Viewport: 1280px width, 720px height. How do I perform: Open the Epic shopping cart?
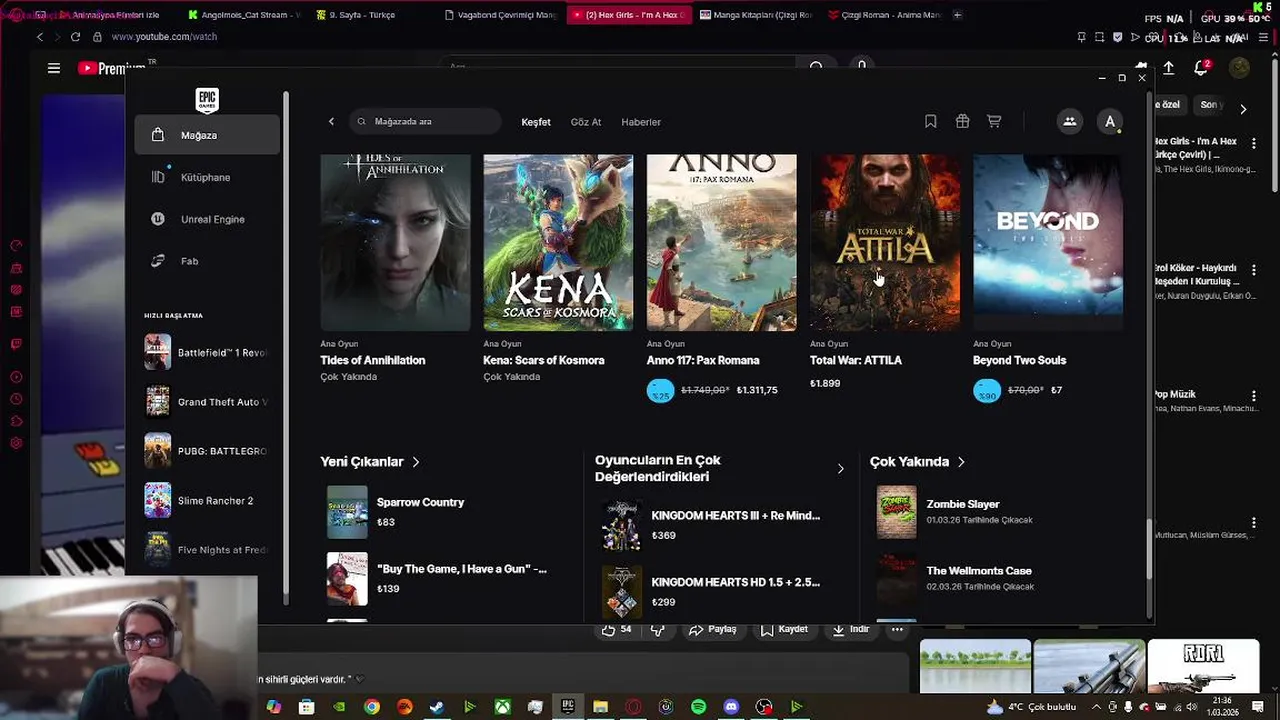point(994,121)
